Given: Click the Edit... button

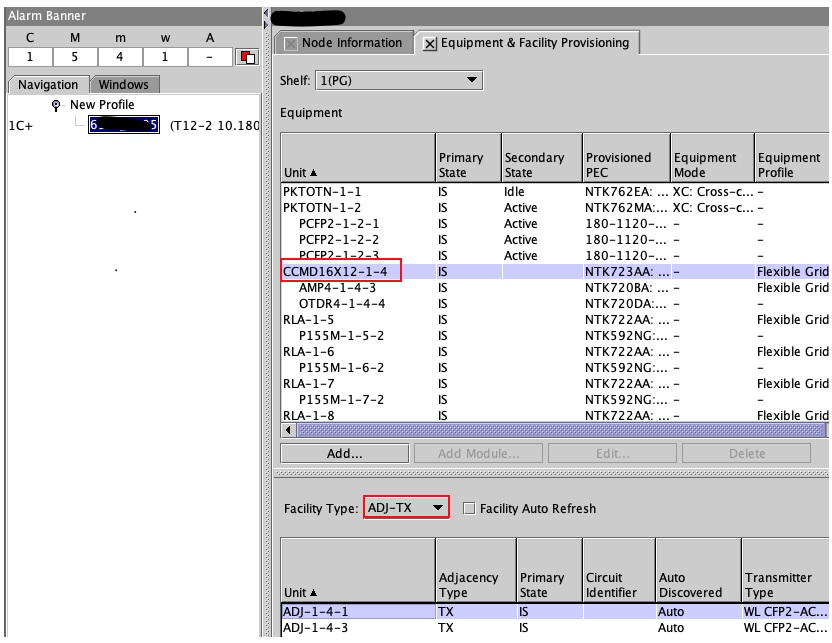Looking at the screenshot, I should click(x=612, y=454).
